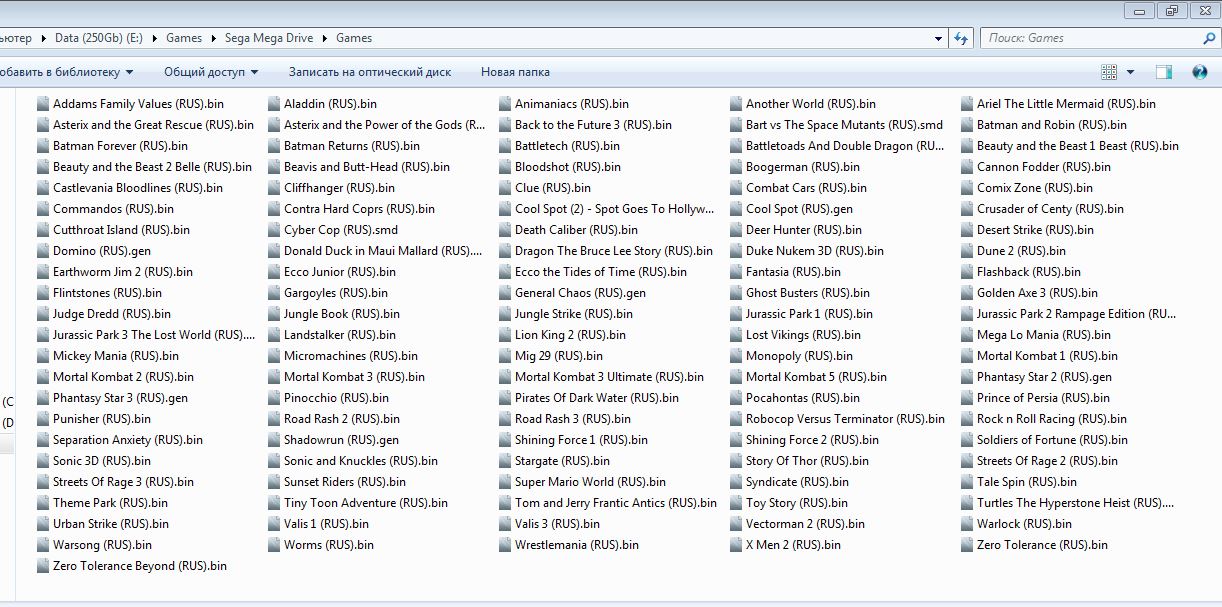
Task: Select Shining Force 2 (RUS).bin
Action: point(804,440)
